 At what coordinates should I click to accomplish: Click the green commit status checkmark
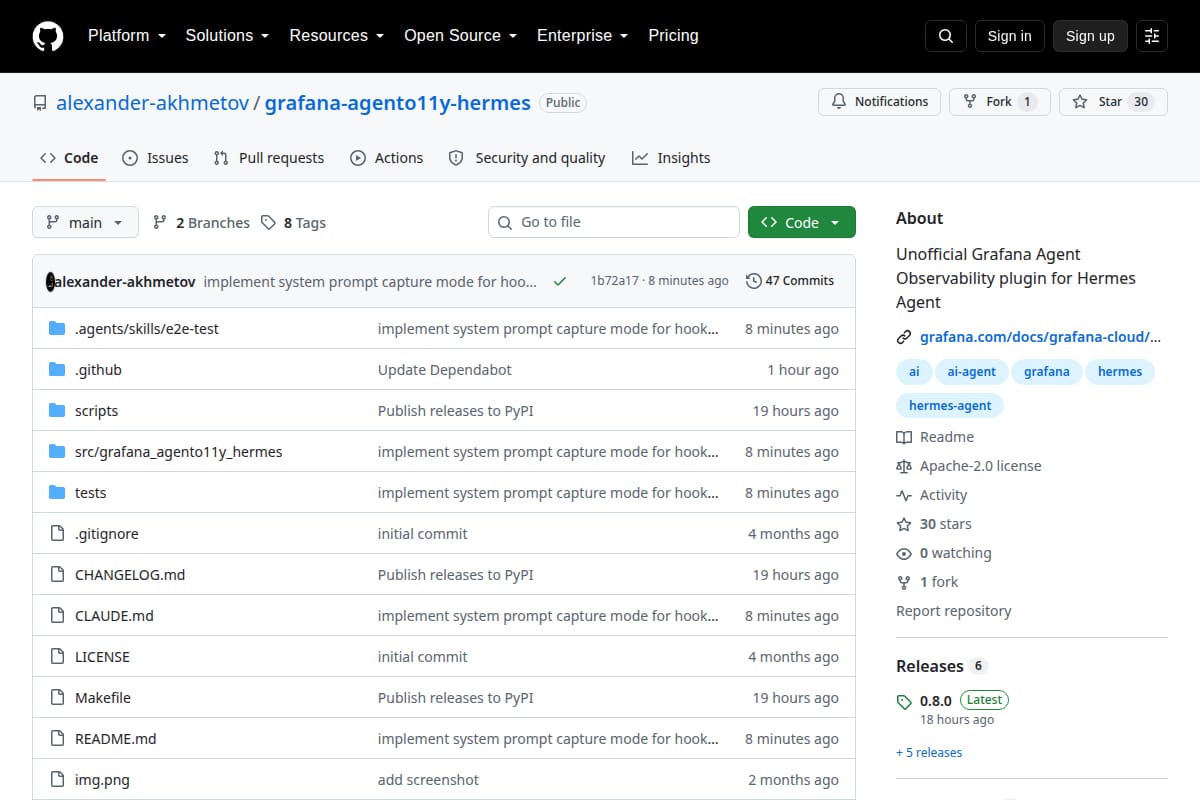pos(560,282)
